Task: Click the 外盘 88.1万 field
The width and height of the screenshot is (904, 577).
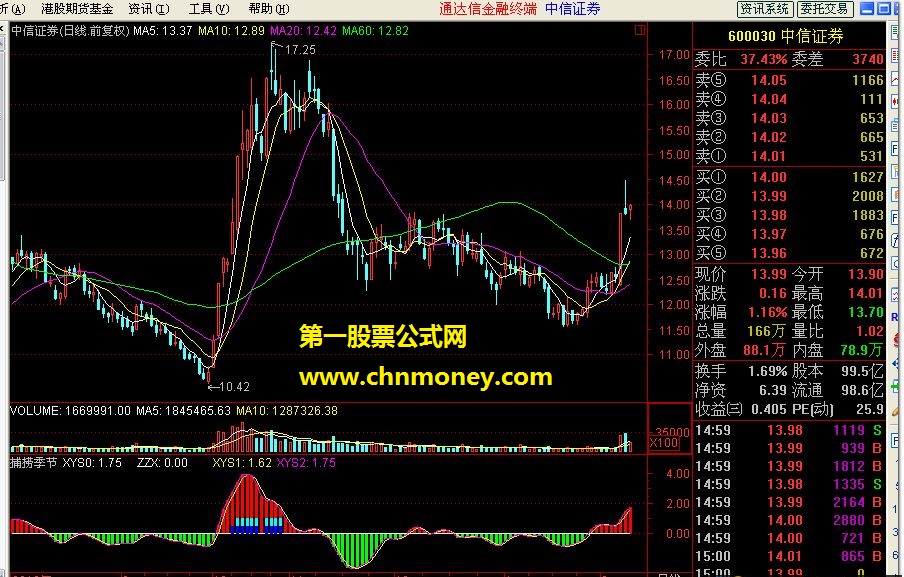Action: tap(741, 350)
